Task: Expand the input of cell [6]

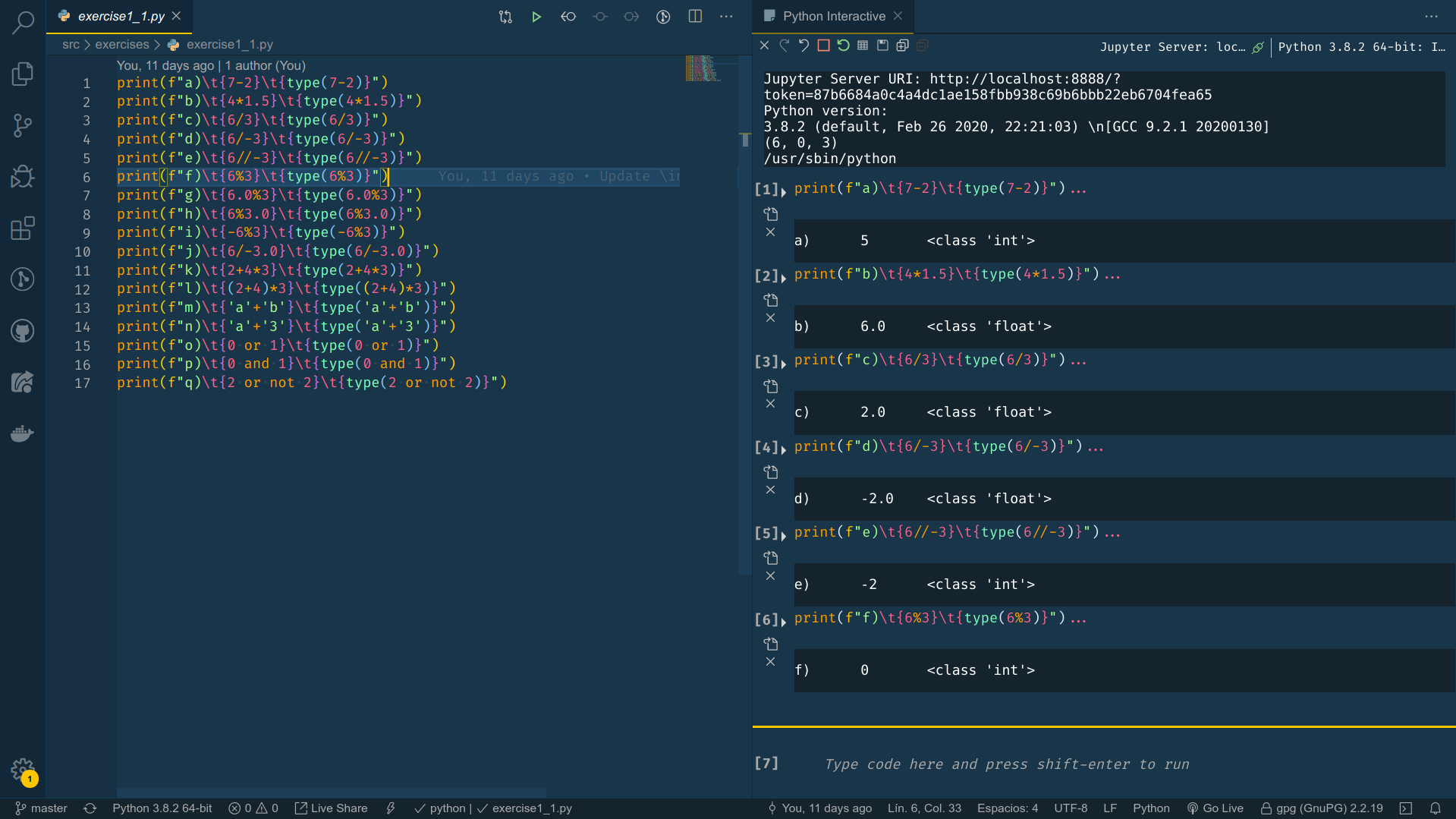Action: point(784,622)
